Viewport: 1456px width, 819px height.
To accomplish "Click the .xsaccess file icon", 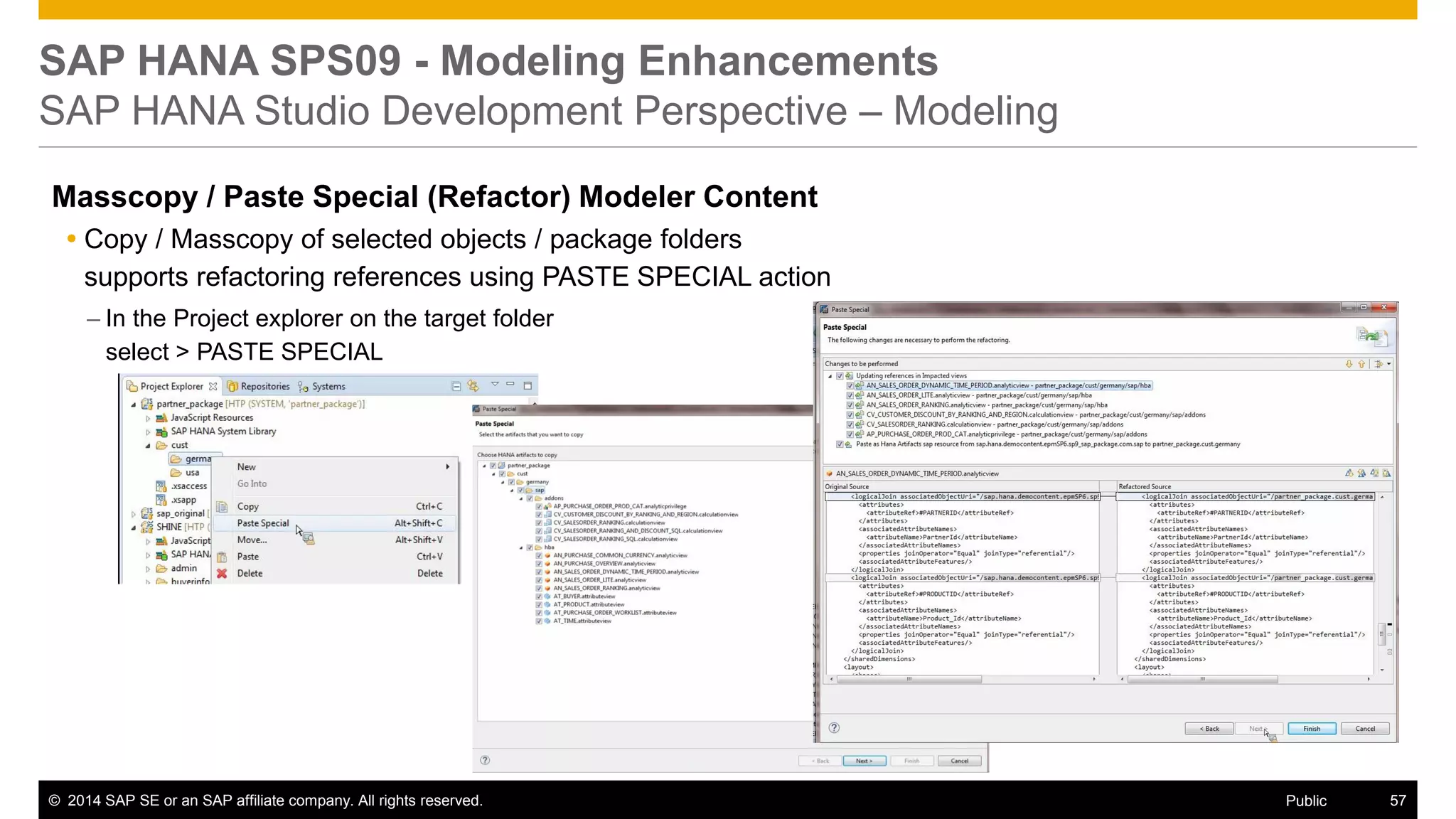I will (x=161, y=486).
